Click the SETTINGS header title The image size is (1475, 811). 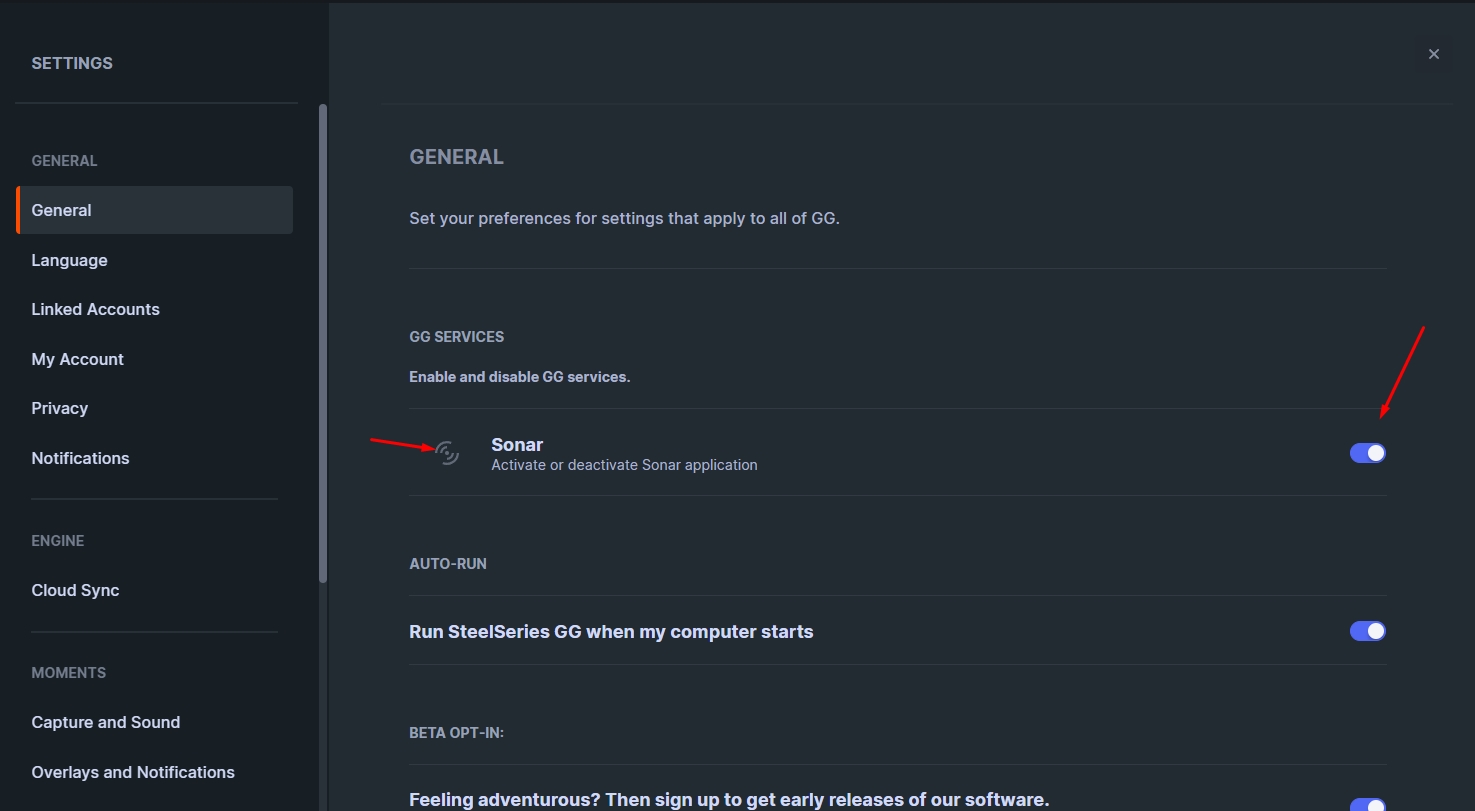[x=72, y=63]
